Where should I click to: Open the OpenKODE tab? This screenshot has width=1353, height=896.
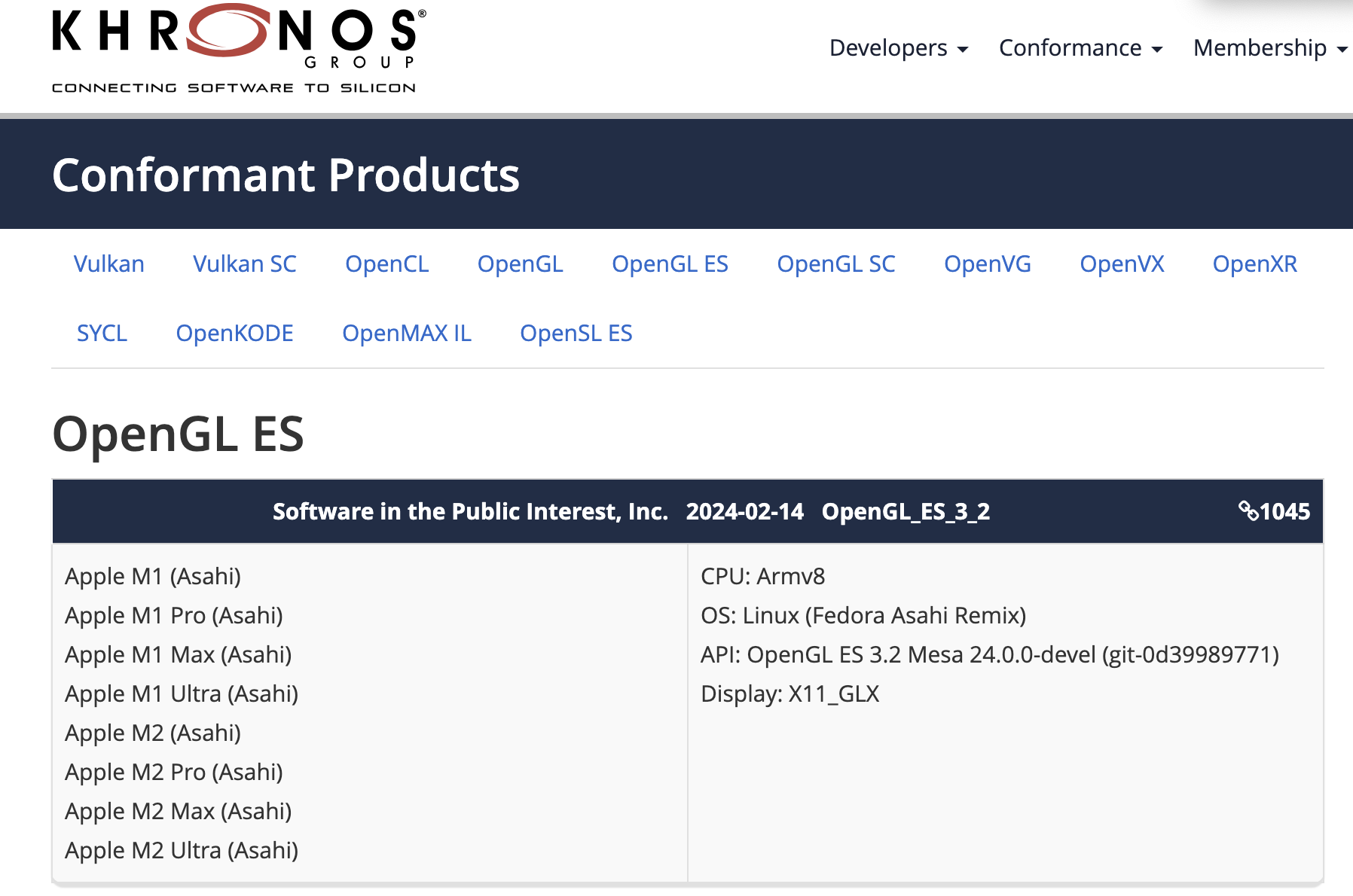point(235,333)
